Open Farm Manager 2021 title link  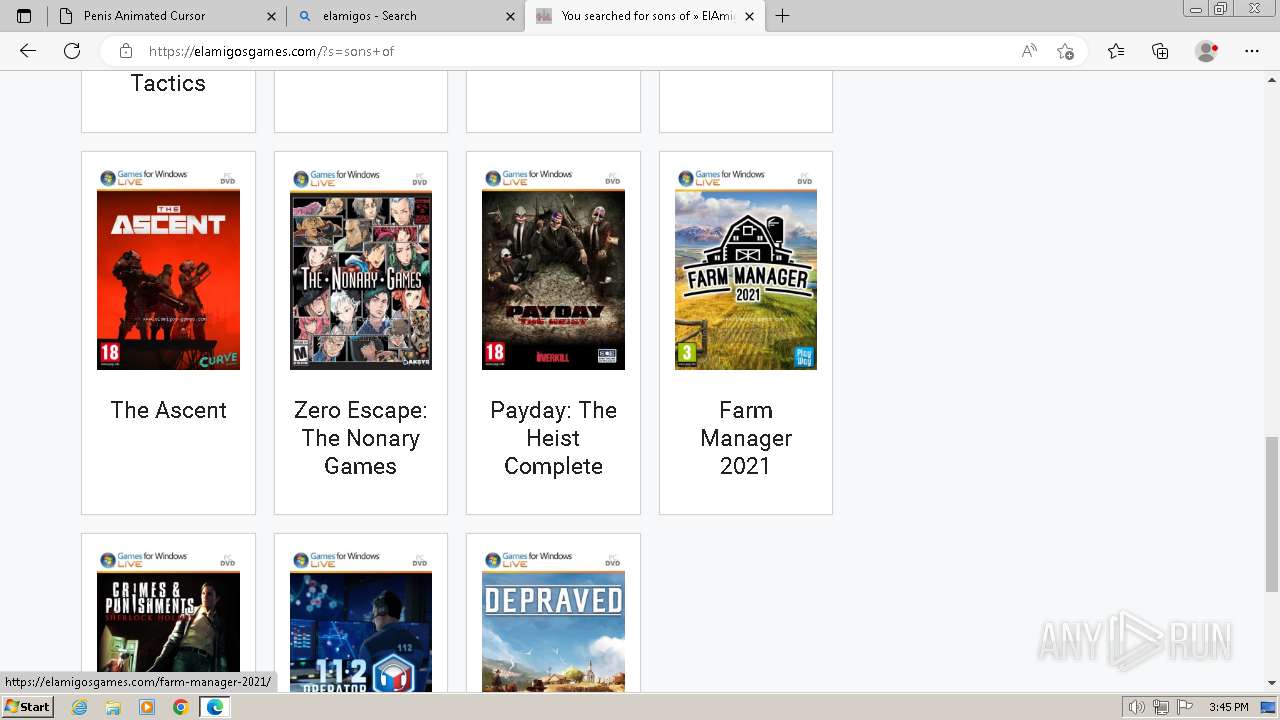point(746,438)
